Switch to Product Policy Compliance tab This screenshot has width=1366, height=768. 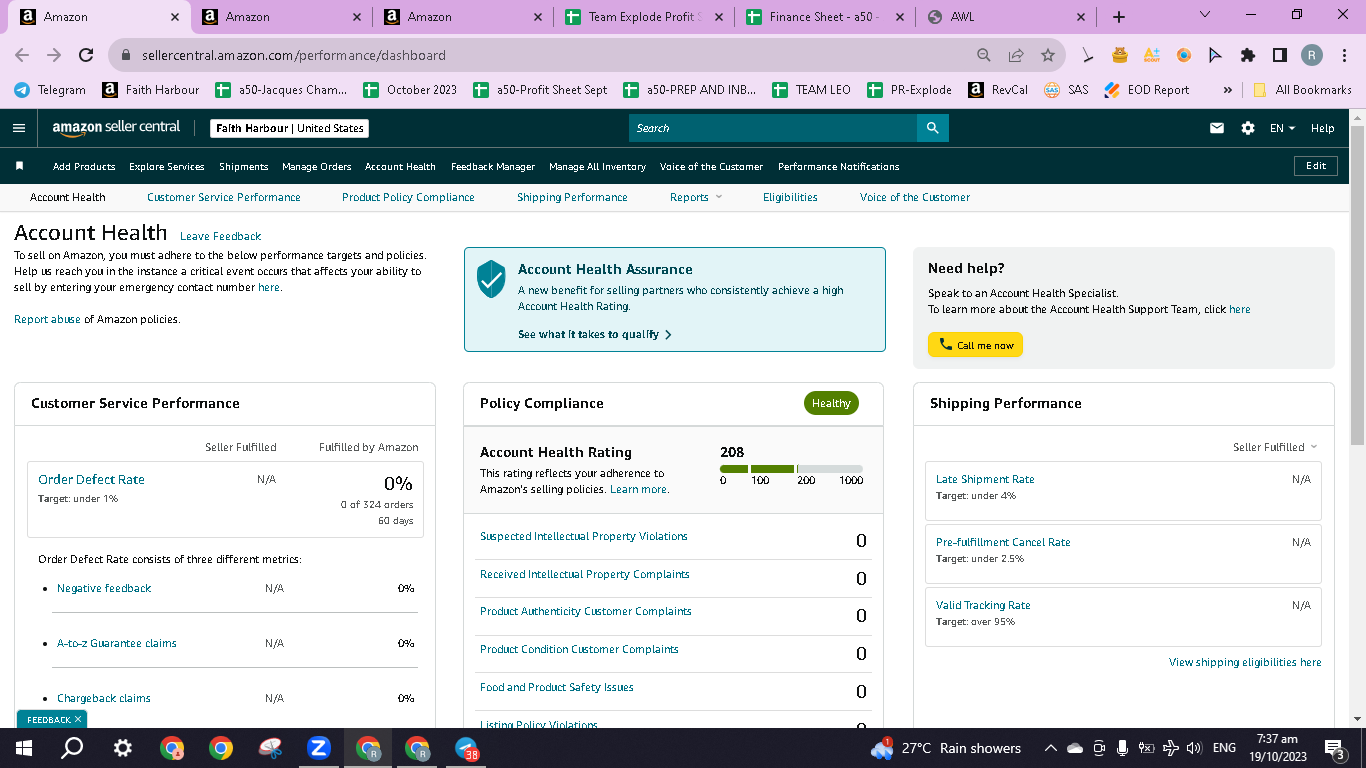[x=408, y=197]
